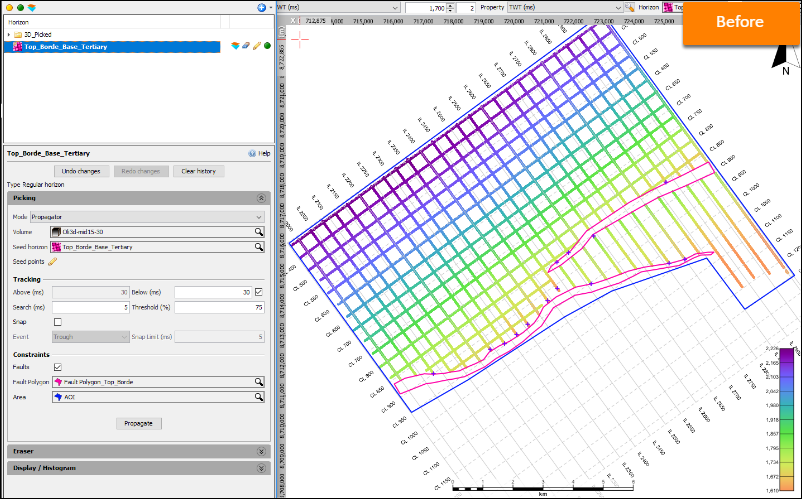Click the horizon layers icon in the panel header

point(32,8)
